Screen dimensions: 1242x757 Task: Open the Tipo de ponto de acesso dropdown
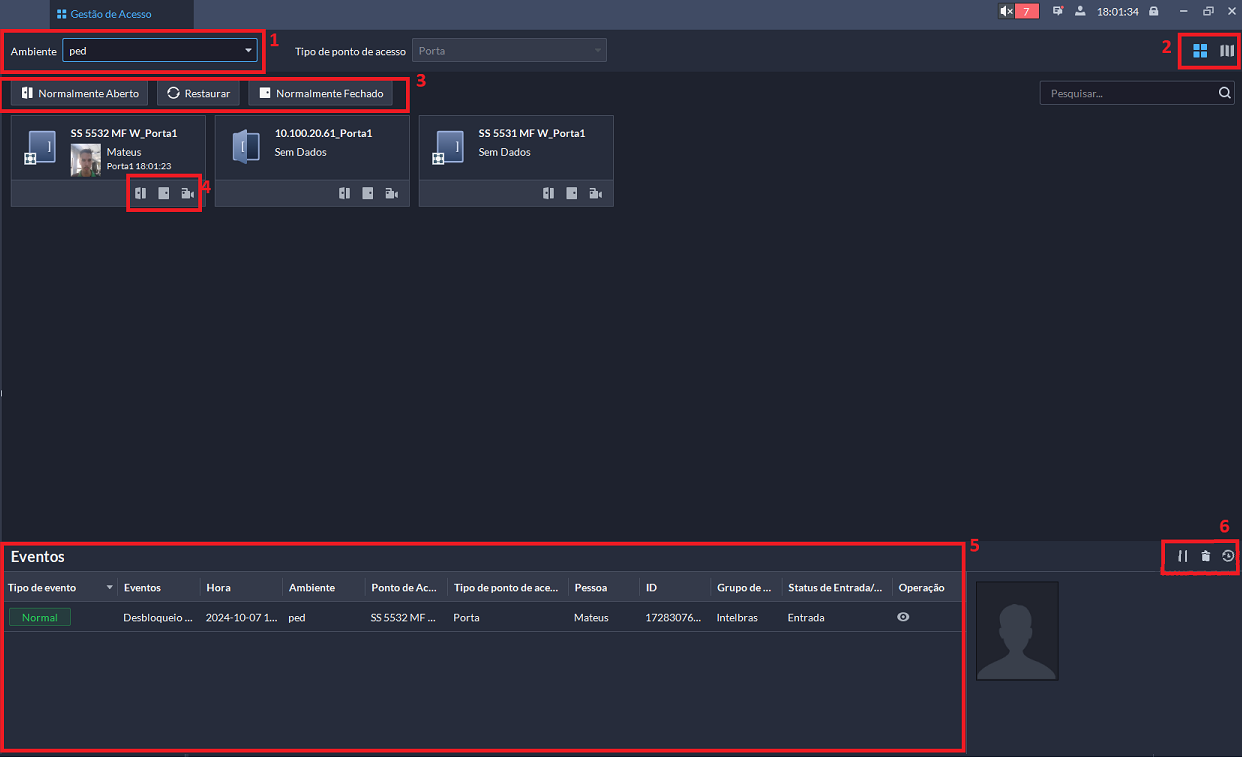click(509, 50)
